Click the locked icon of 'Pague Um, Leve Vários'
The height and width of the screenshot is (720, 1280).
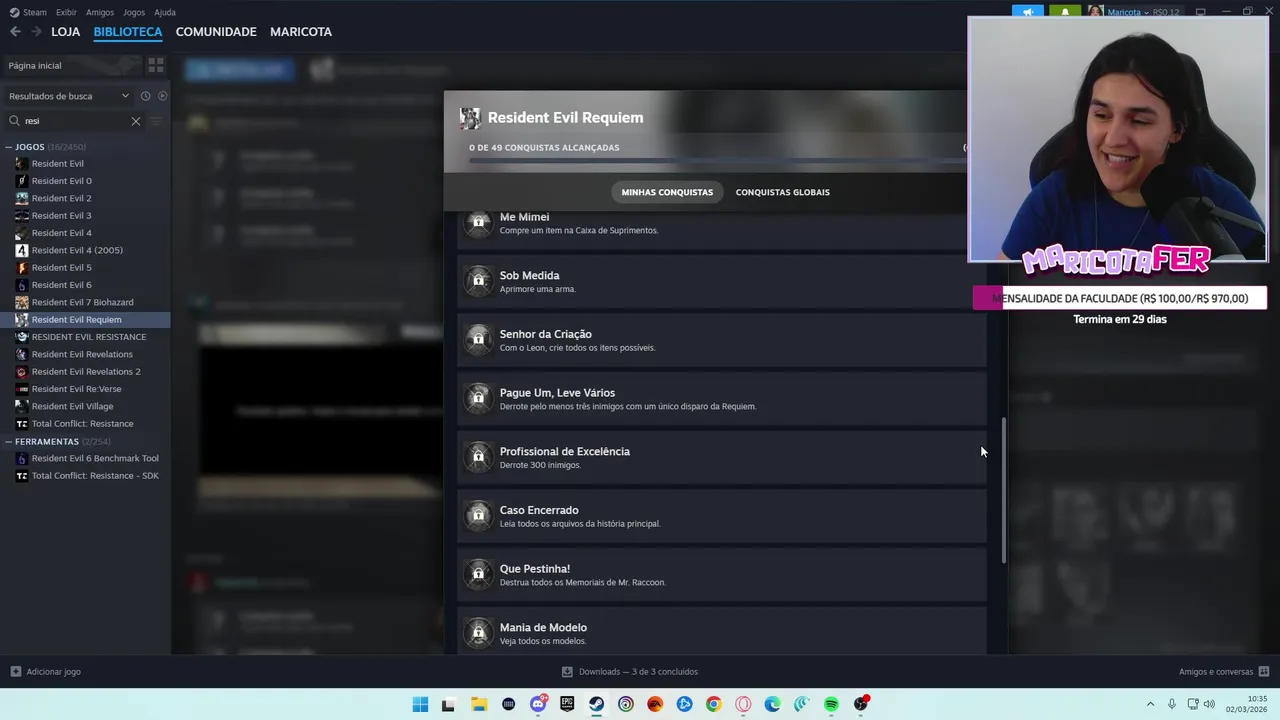click(479, 398)
